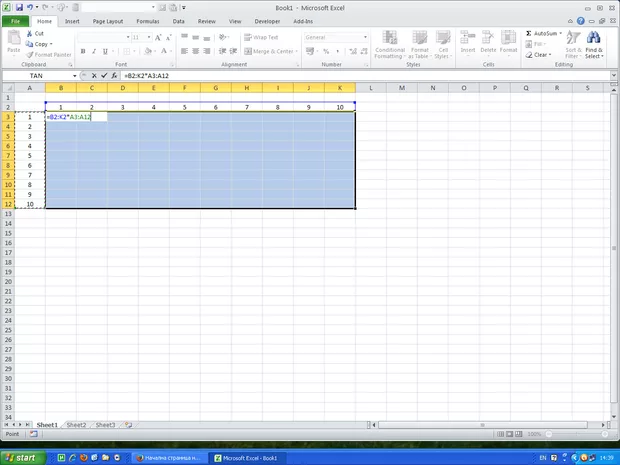Click the Undo arrow icon
This screenshot has width=620, height=465.
coord(30,7)
